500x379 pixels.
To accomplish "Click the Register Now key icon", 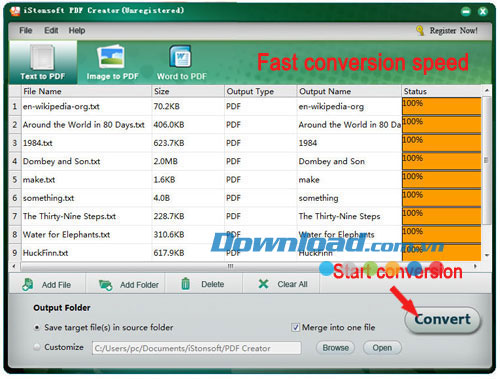I will point(420,30).
